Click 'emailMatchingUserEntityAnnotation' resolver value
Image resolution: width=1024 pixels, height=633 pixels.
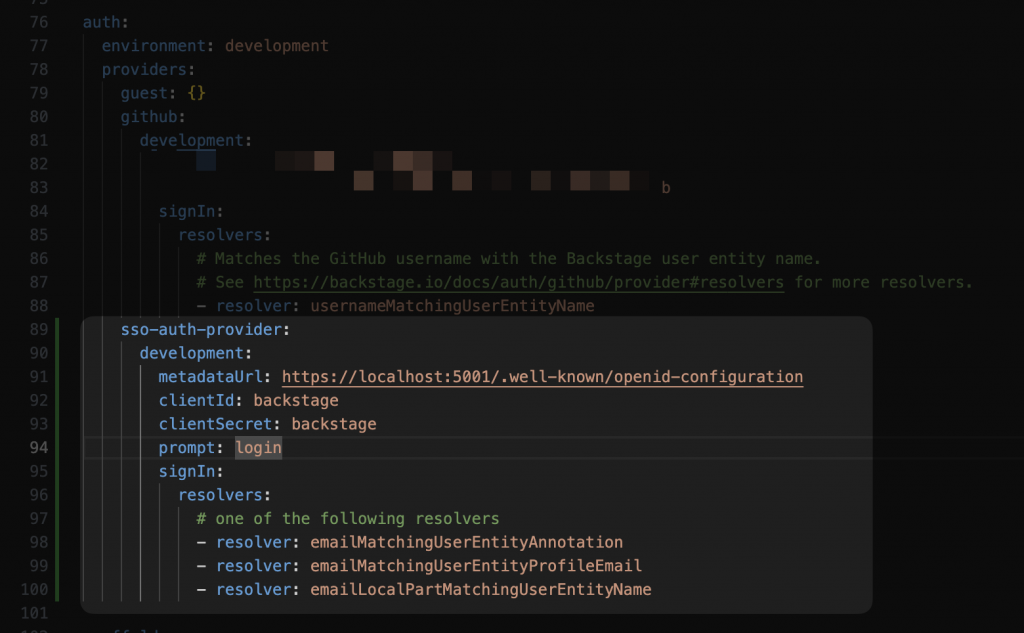click(x=466, y=542)
